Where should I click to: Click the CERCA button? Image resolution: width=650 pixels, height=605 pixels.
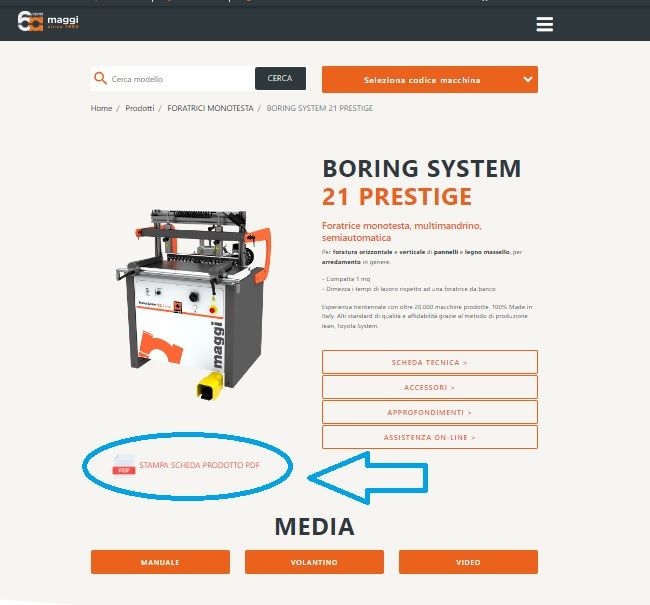[x=280, y=78]
